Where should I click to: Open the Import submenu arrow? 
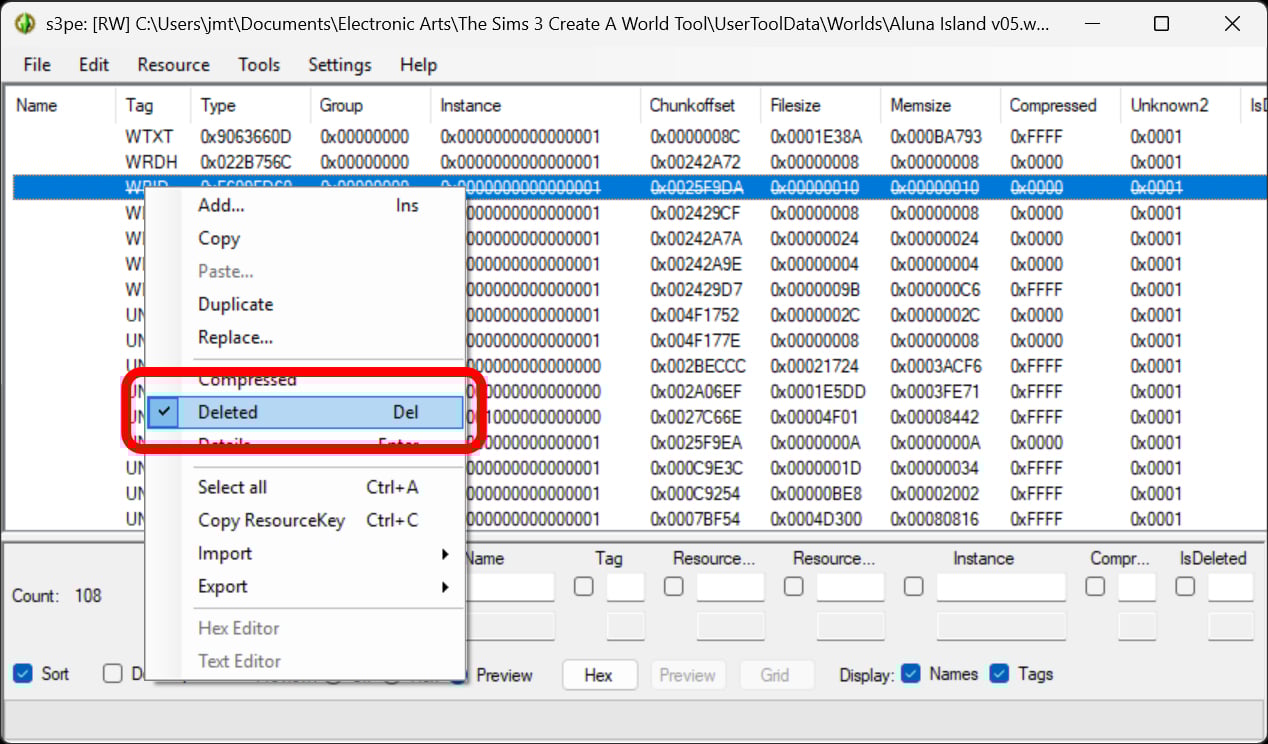tap(445, 554)
